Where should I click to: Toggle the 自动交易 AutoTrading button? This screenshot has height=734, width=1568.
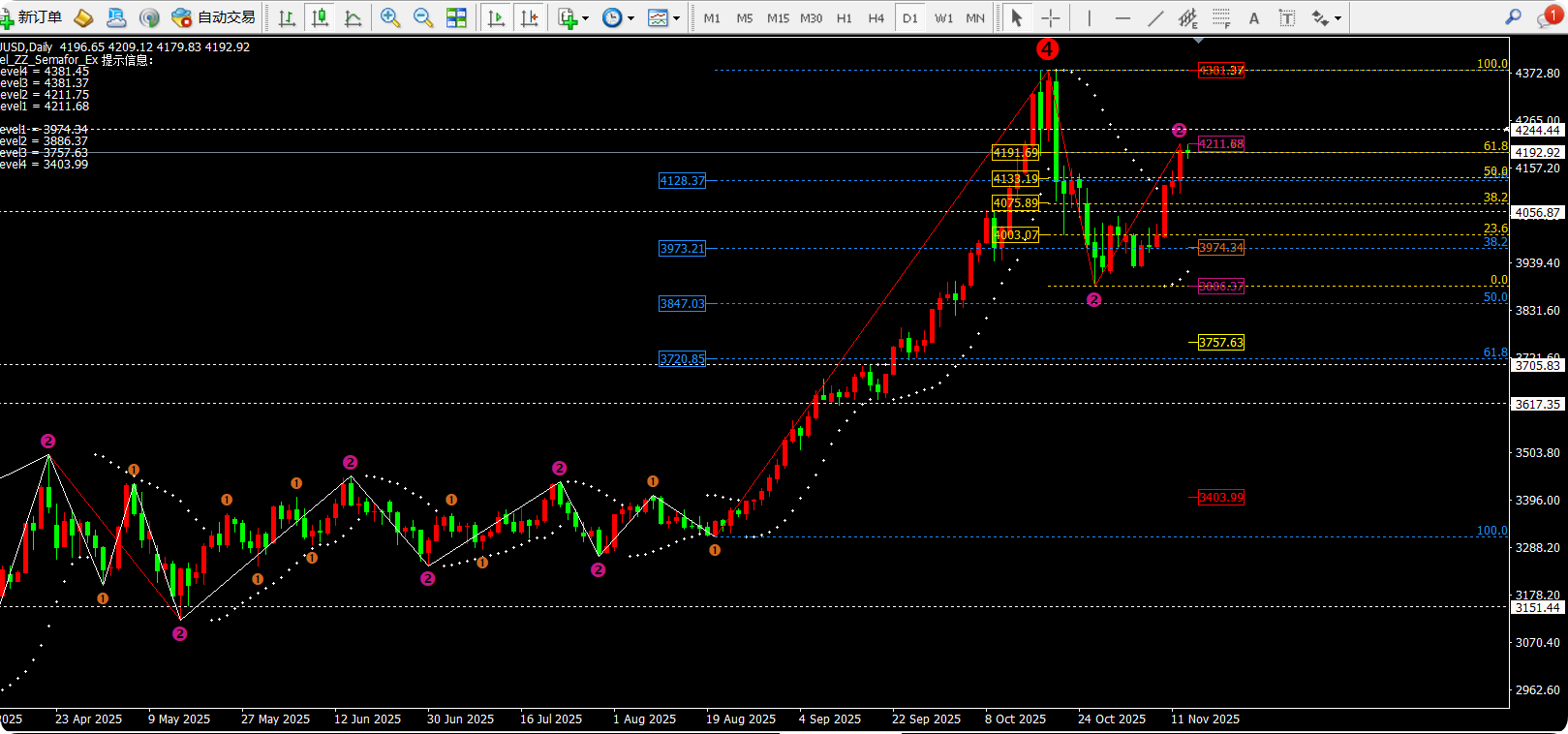[x=213, y=17]
